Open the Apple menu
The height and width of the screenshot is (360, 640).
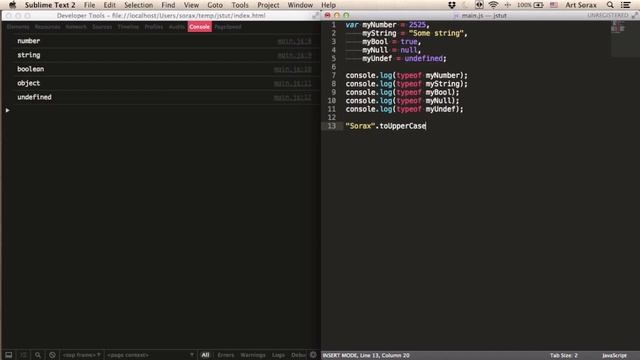(x=12, y=5)
